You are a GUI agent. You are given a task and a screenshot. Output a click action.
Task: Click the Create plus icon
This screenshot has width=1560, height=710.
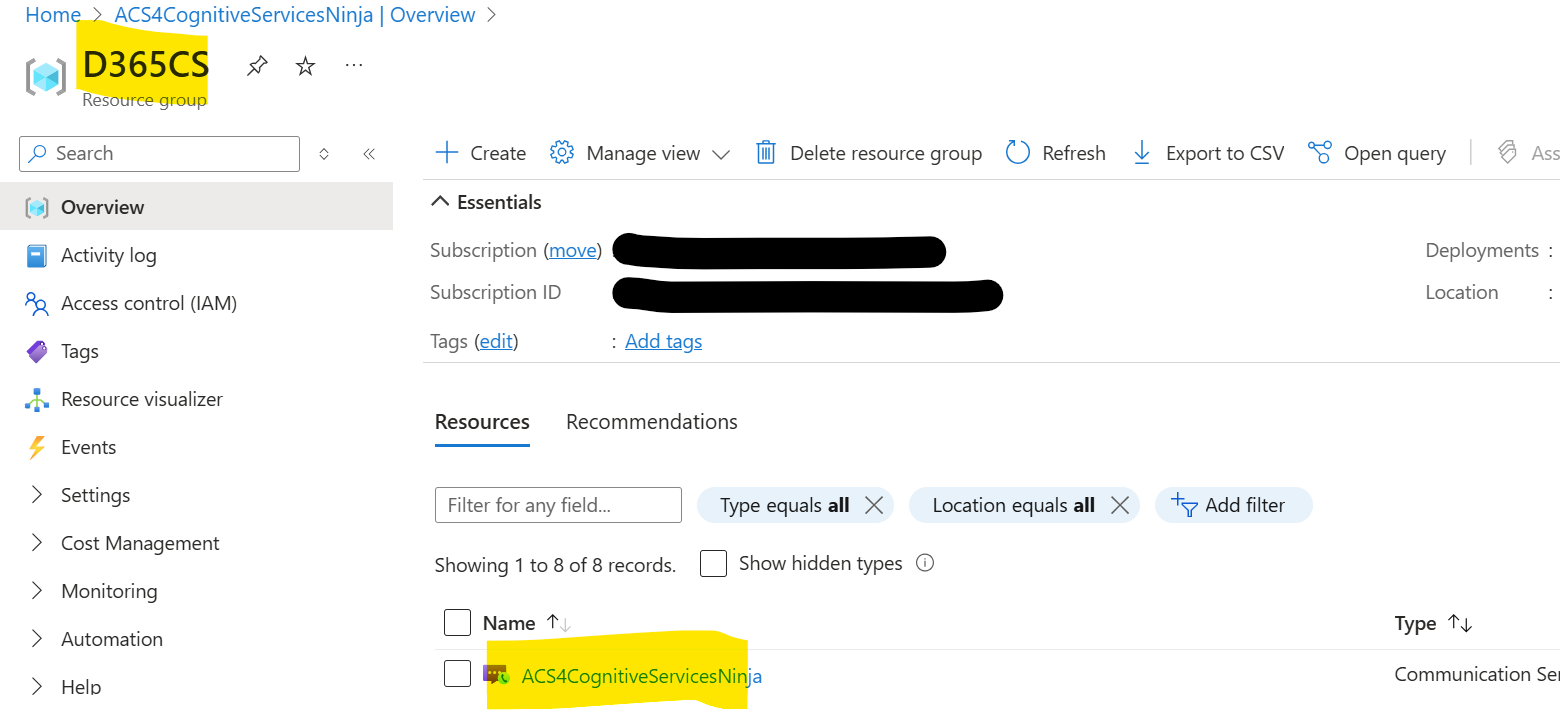[x=446, y=153]
